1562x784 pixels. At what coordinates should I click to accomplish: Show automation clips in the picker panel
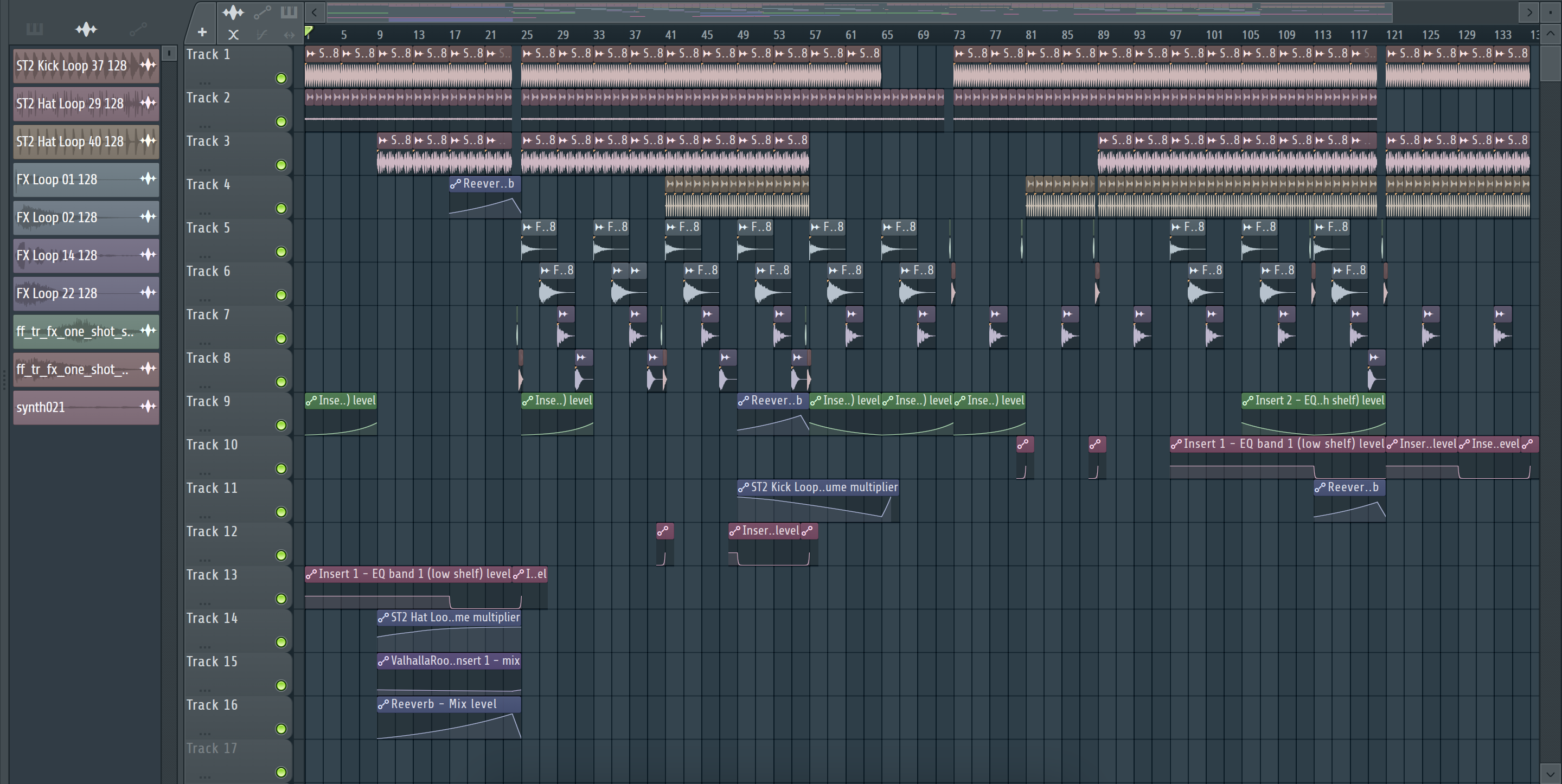tap(138, 29)
